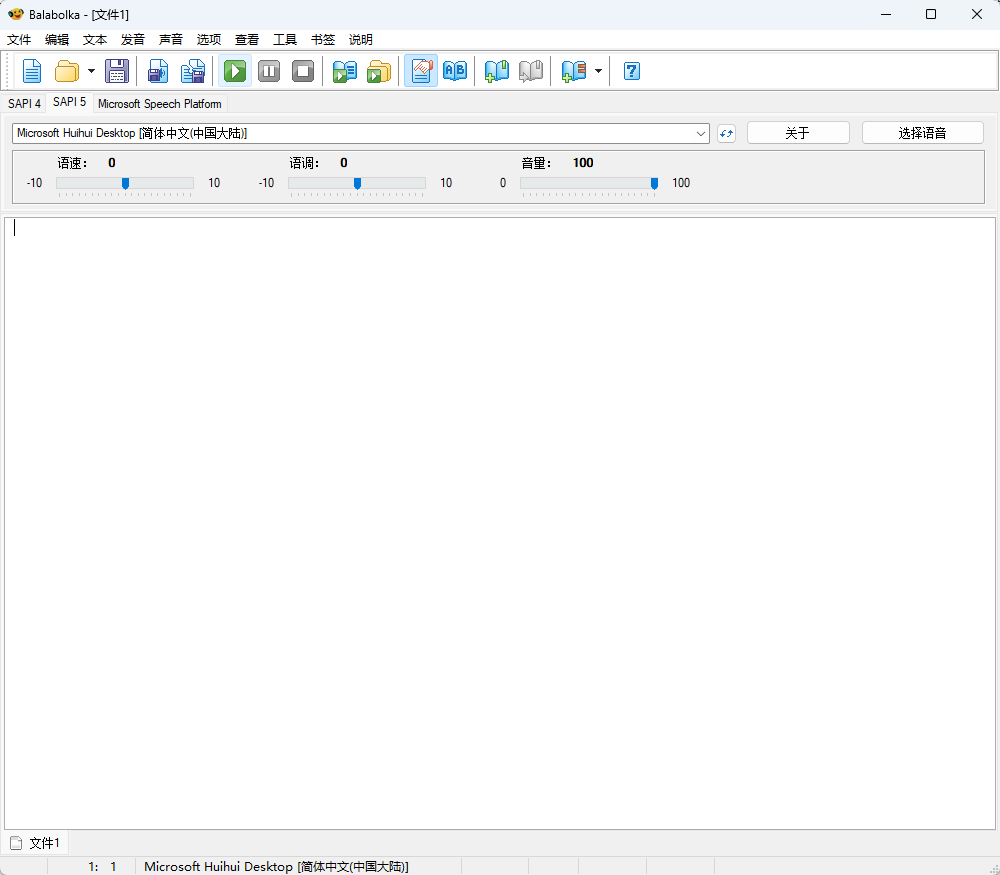Open the 文本 menu
The width and height of the screenshot is (1000, 875).
pos(95,40)
